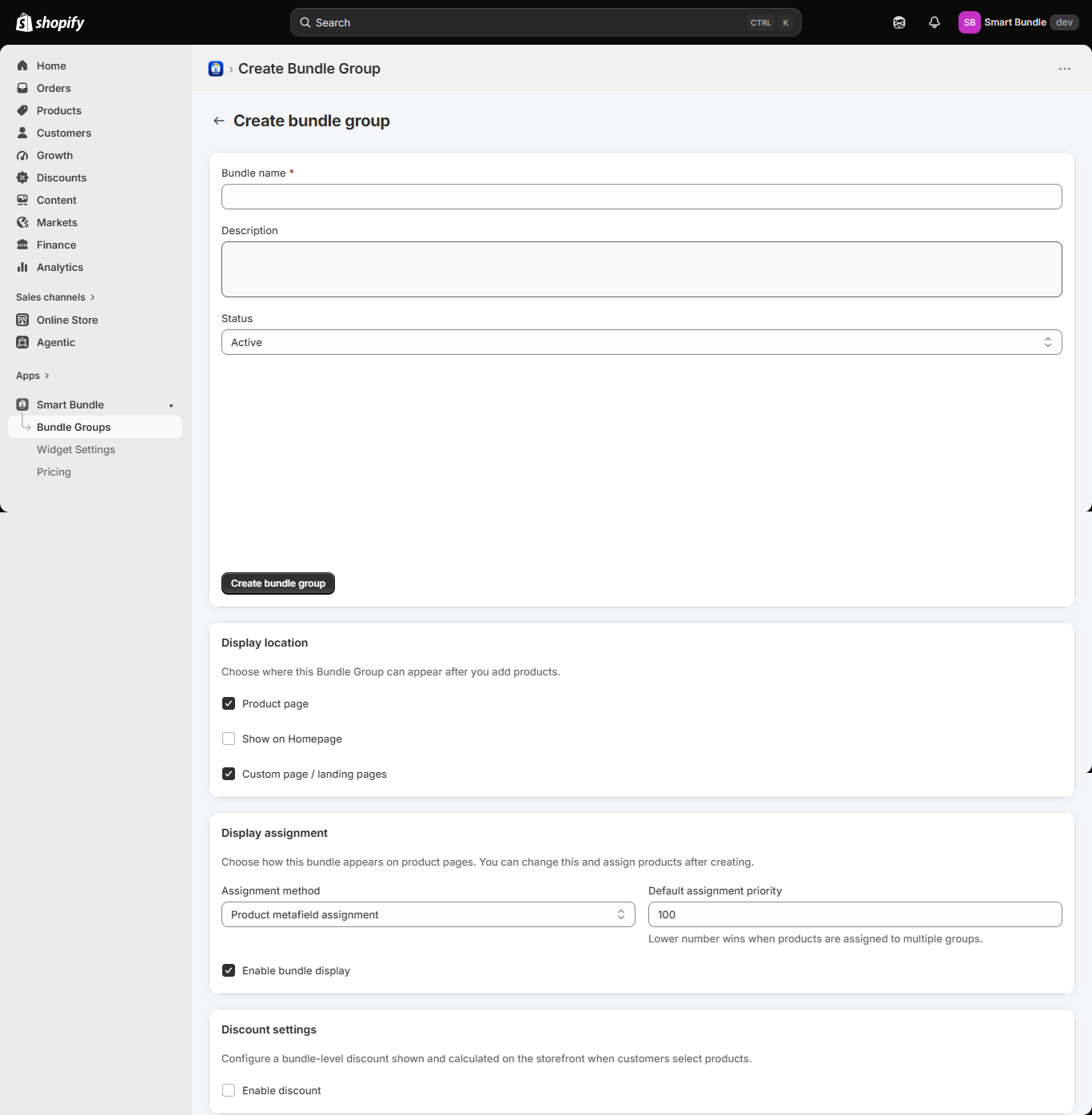Uncheck Custom page / landing pages
Screen dimensions: 1092x1115
pos(229,774)
